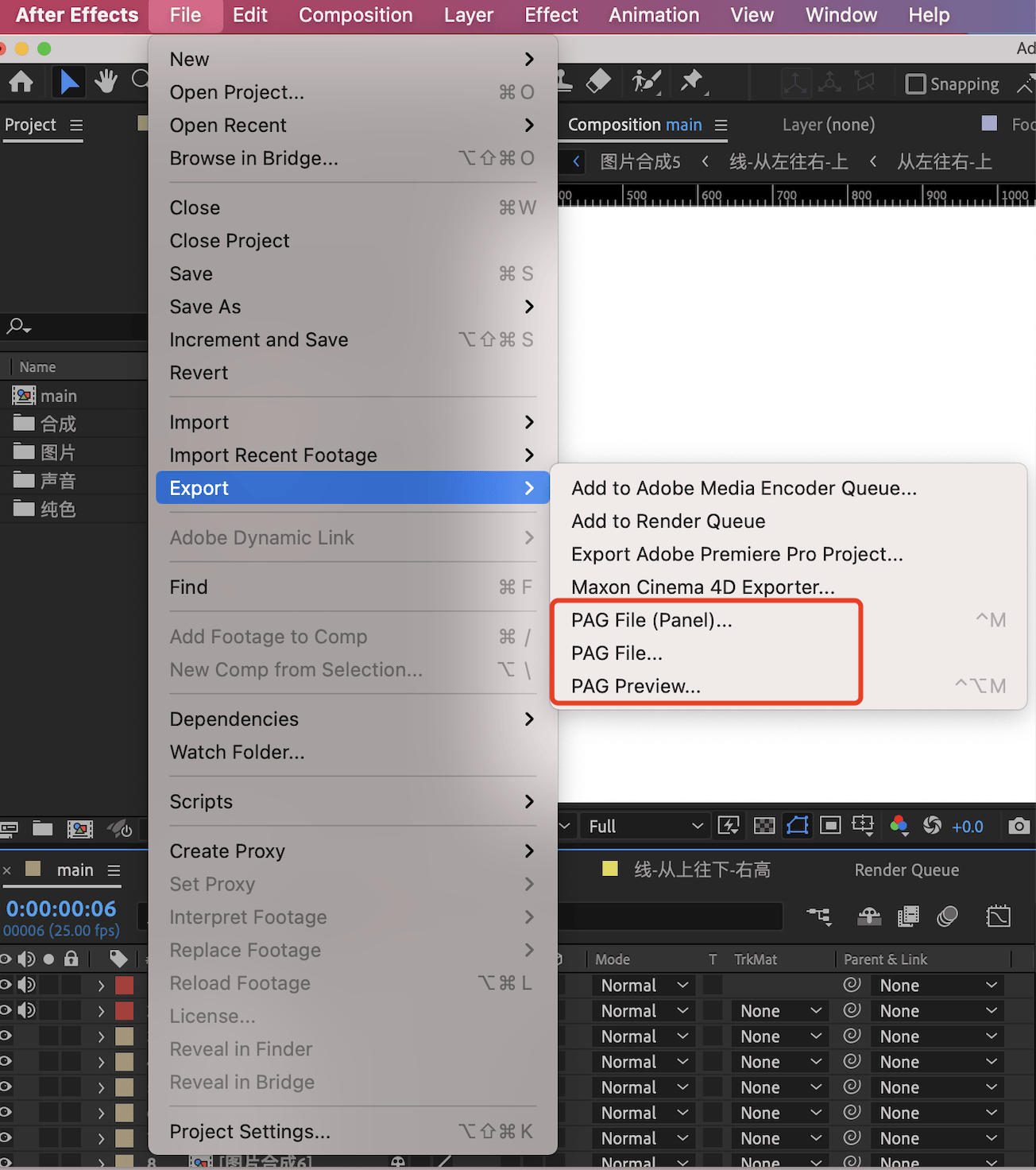Image resolution: width=1036 pixels, height=1170 pixels.
Task: Enable Frame Blending film icon
Action: pyautogui.click(x=908, y=916)
